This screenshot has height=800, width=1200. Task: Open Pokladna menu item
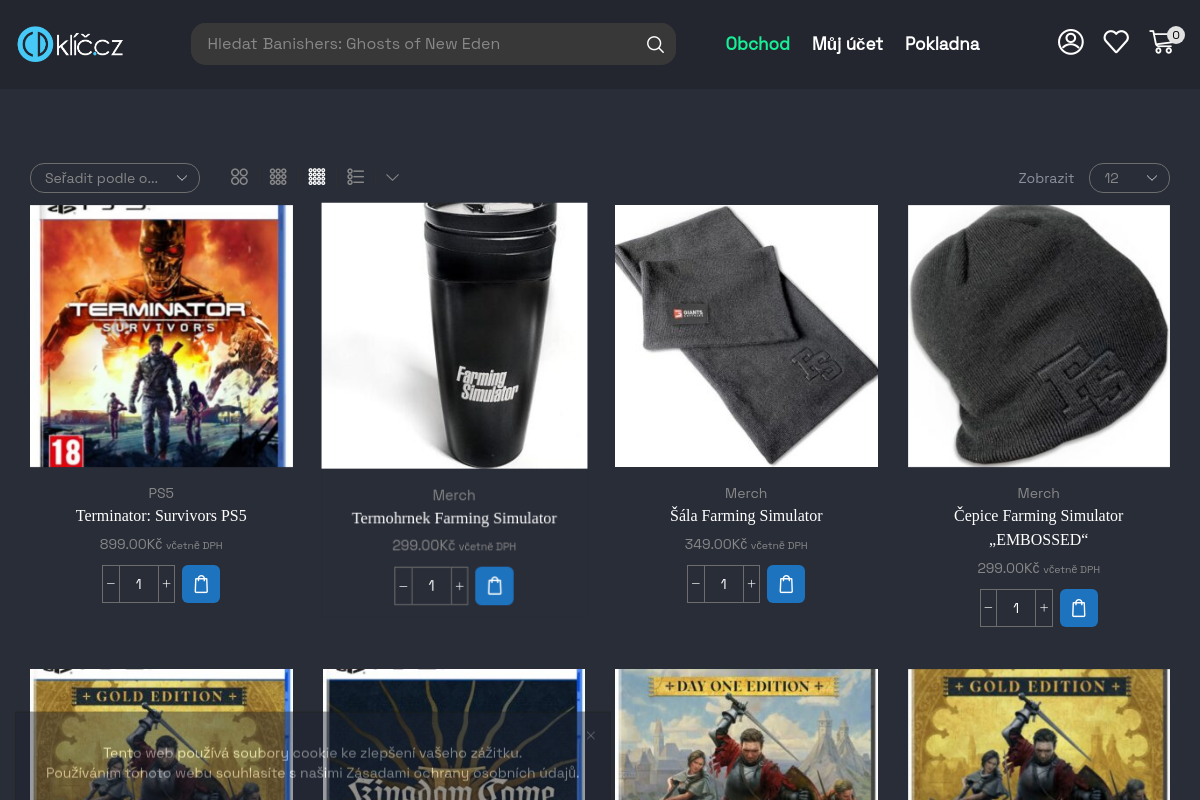[x=942, y=44]
